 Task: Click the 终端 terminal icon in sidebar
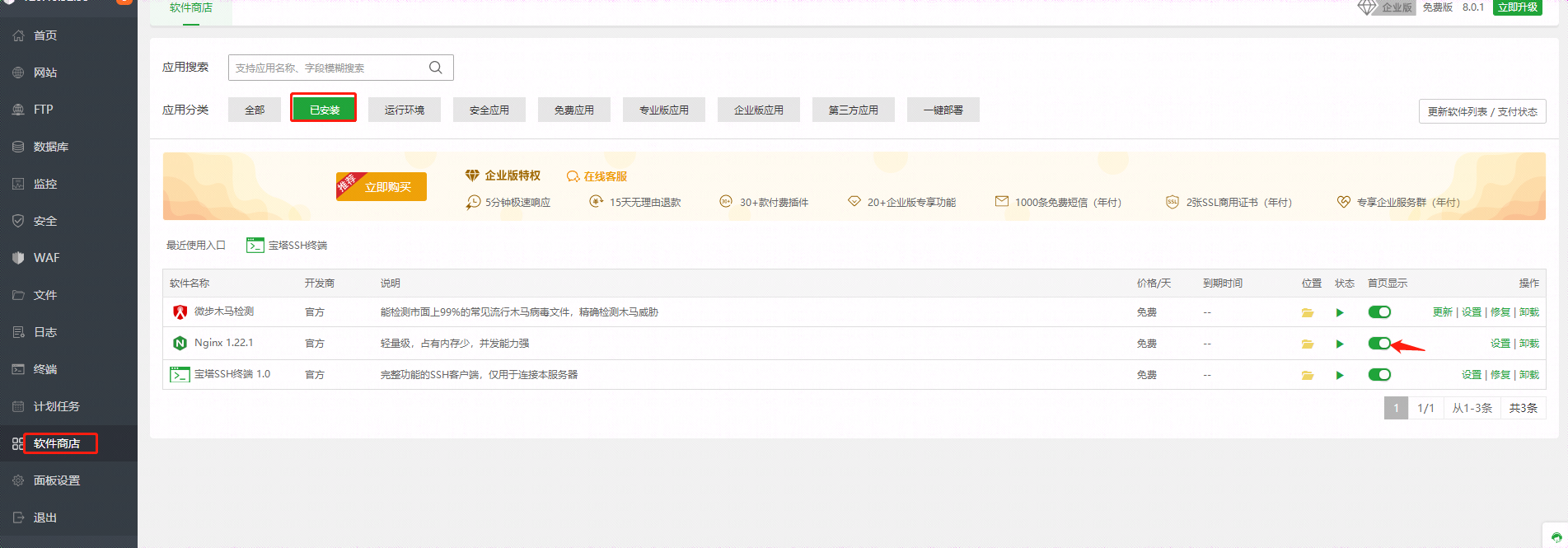coord(18,369)
